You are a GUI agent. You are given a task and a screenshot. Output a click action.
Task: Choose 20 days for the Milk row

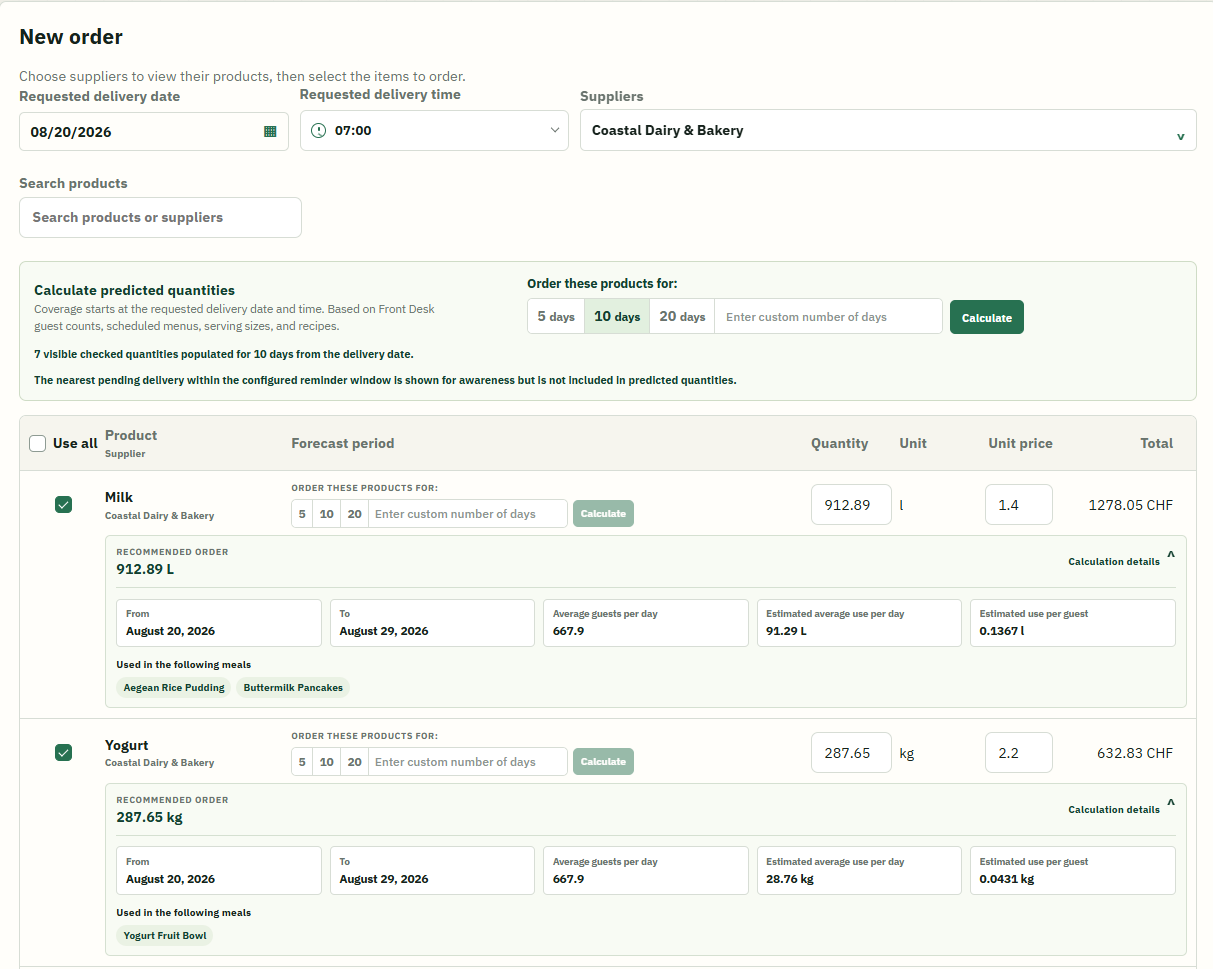pyautogui.click(x=354, y=514)
